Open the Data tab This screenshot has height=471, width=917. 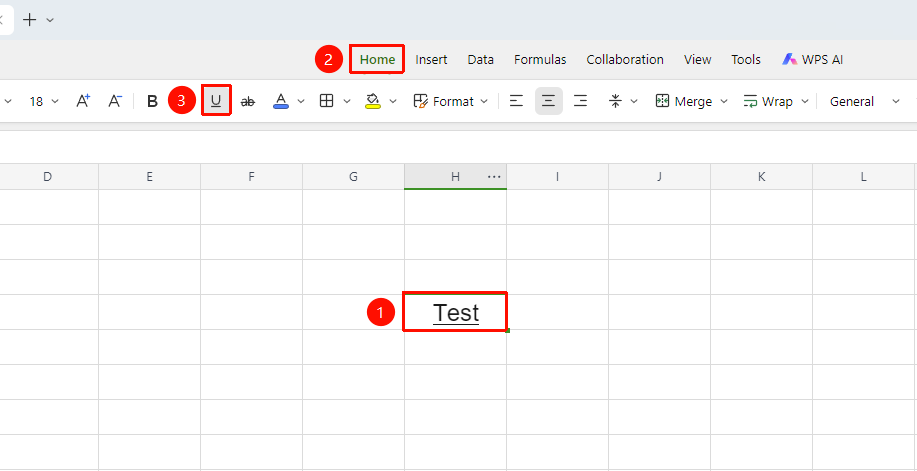tap(480, 60)
